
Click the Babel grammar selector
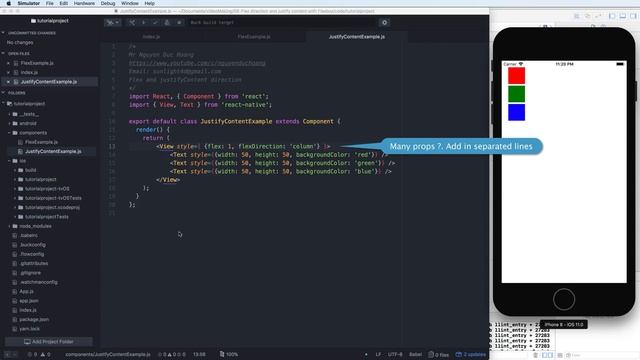click(416, 354)
